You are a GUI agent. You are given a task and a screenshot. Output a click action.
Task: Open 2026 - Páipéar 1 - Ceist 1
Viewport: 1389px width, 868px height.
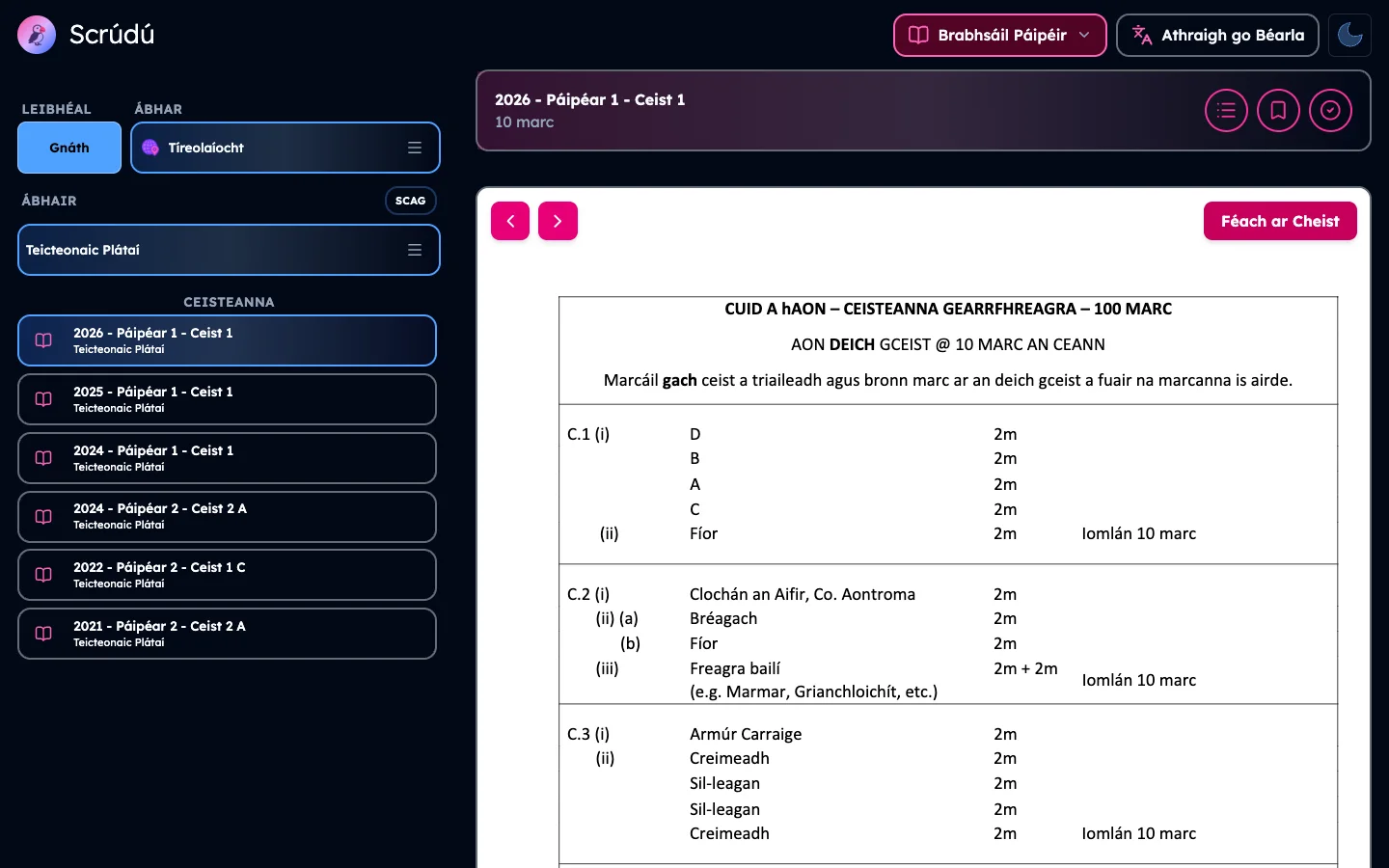[227, 340]
